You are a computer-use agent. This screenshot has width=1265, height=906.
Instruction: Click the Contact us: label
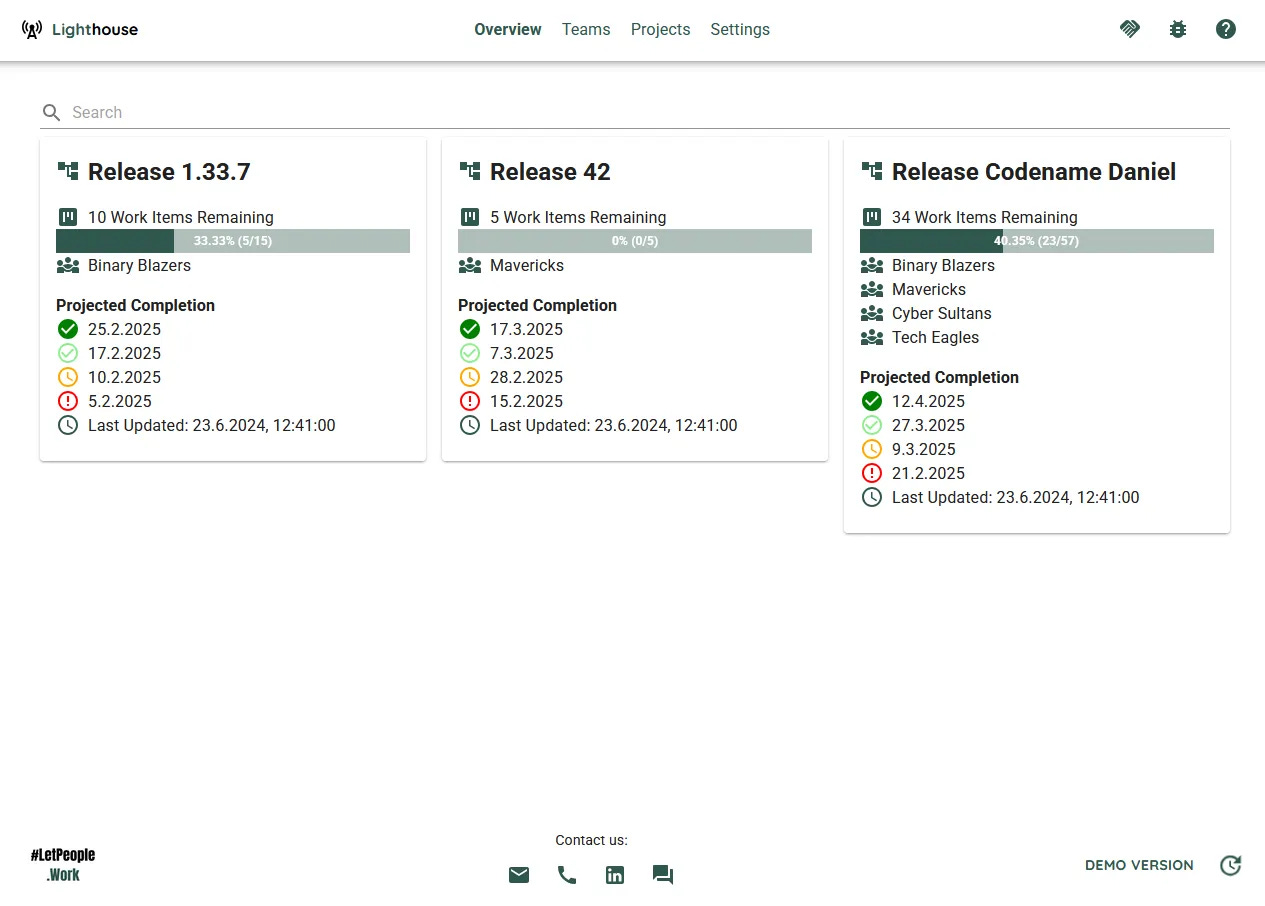(592, 840)
